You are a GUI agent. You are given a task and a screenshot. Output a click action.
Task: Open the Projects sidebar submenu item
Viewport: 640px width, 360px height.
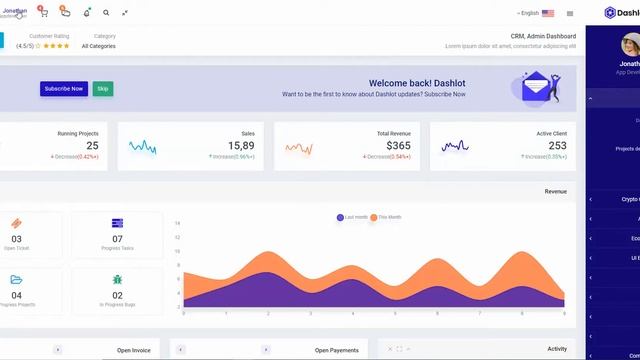[627, 149]
